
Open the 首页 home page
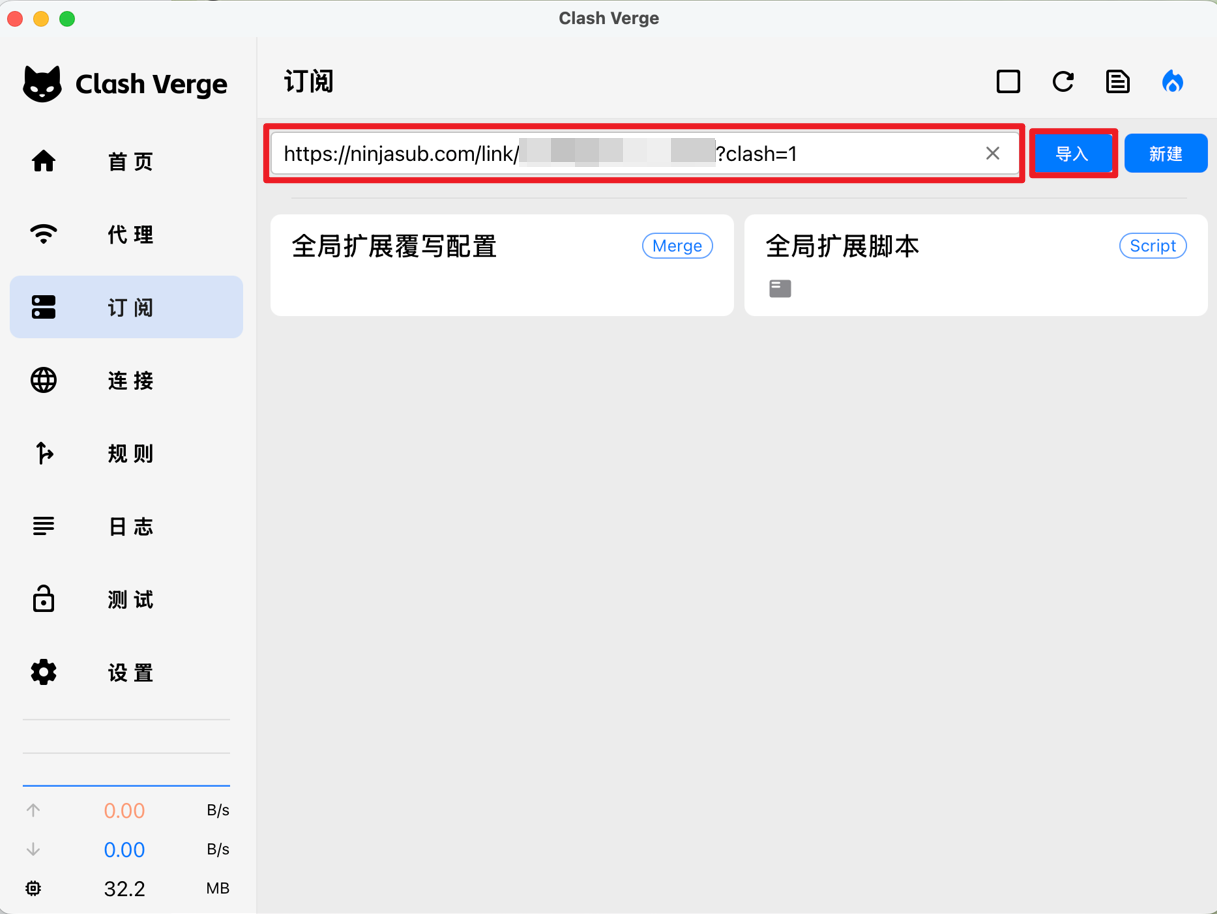(126, 161)
